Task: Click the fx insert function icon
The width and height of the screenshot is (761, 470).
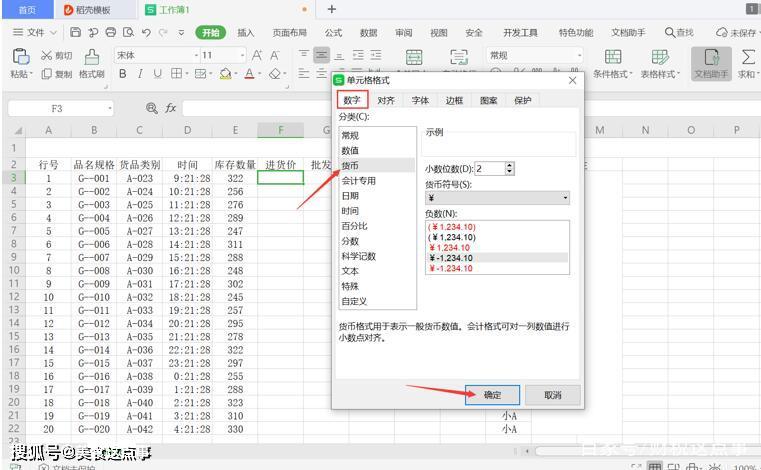Action: [170, 108]
